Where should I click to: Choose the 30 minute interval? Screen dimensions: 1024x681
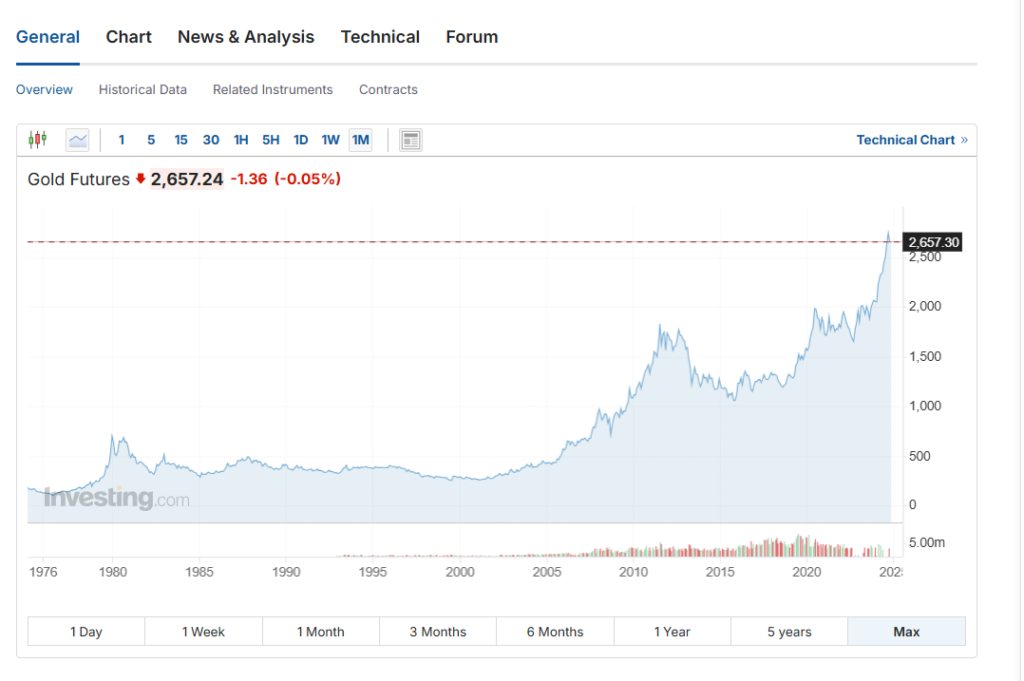tap(211, 140)
